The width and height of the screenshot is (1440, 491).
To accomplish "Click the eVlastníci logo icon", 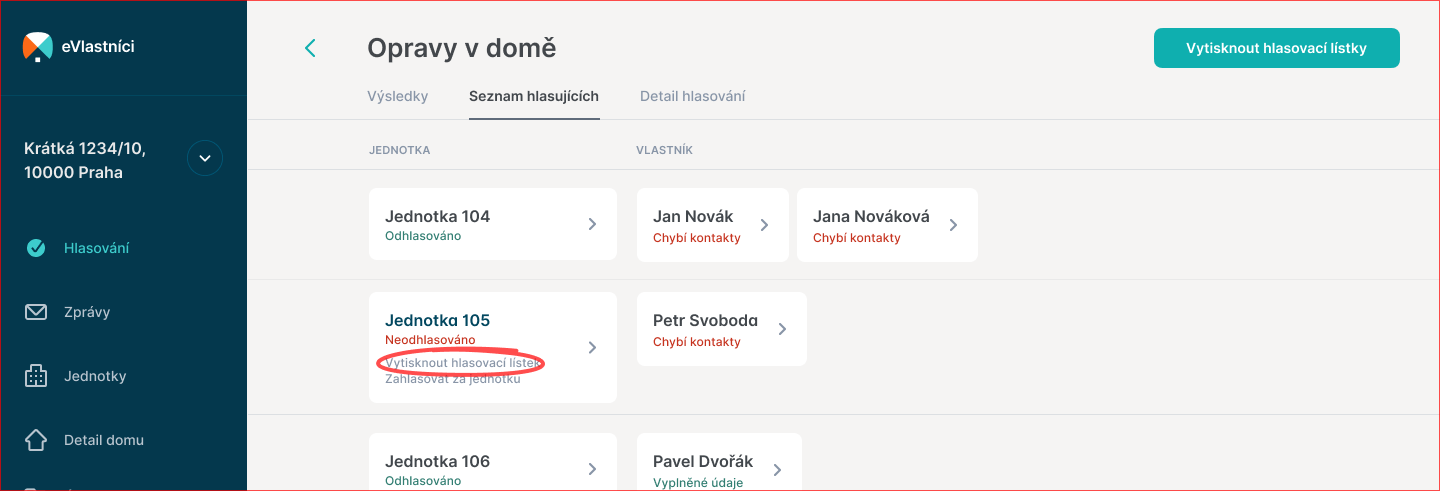I will tap(37, 47).
